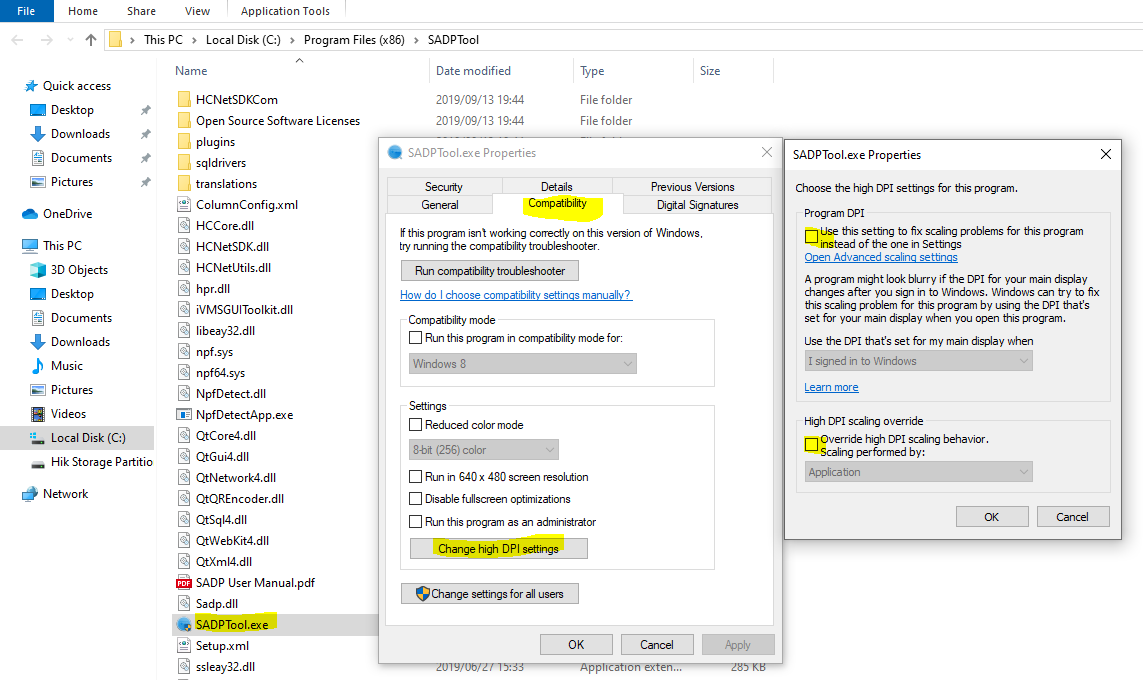Click the Change high DPI settings button
This screenshot has height=680, width=1143.
(x=498, y=549)
